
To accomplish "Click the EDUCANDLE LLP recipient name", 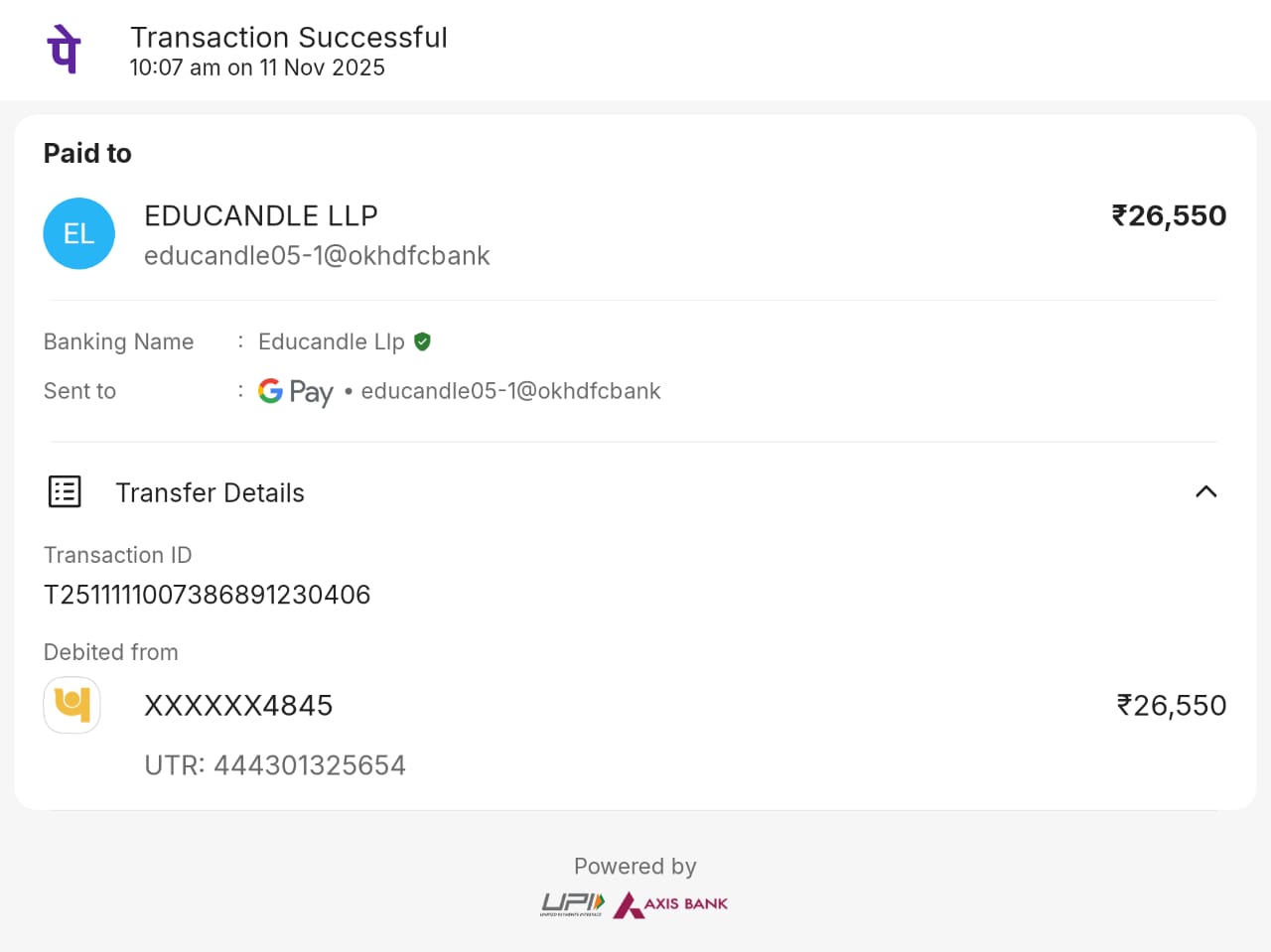I will pyautogui.click(x=260, y=215).
